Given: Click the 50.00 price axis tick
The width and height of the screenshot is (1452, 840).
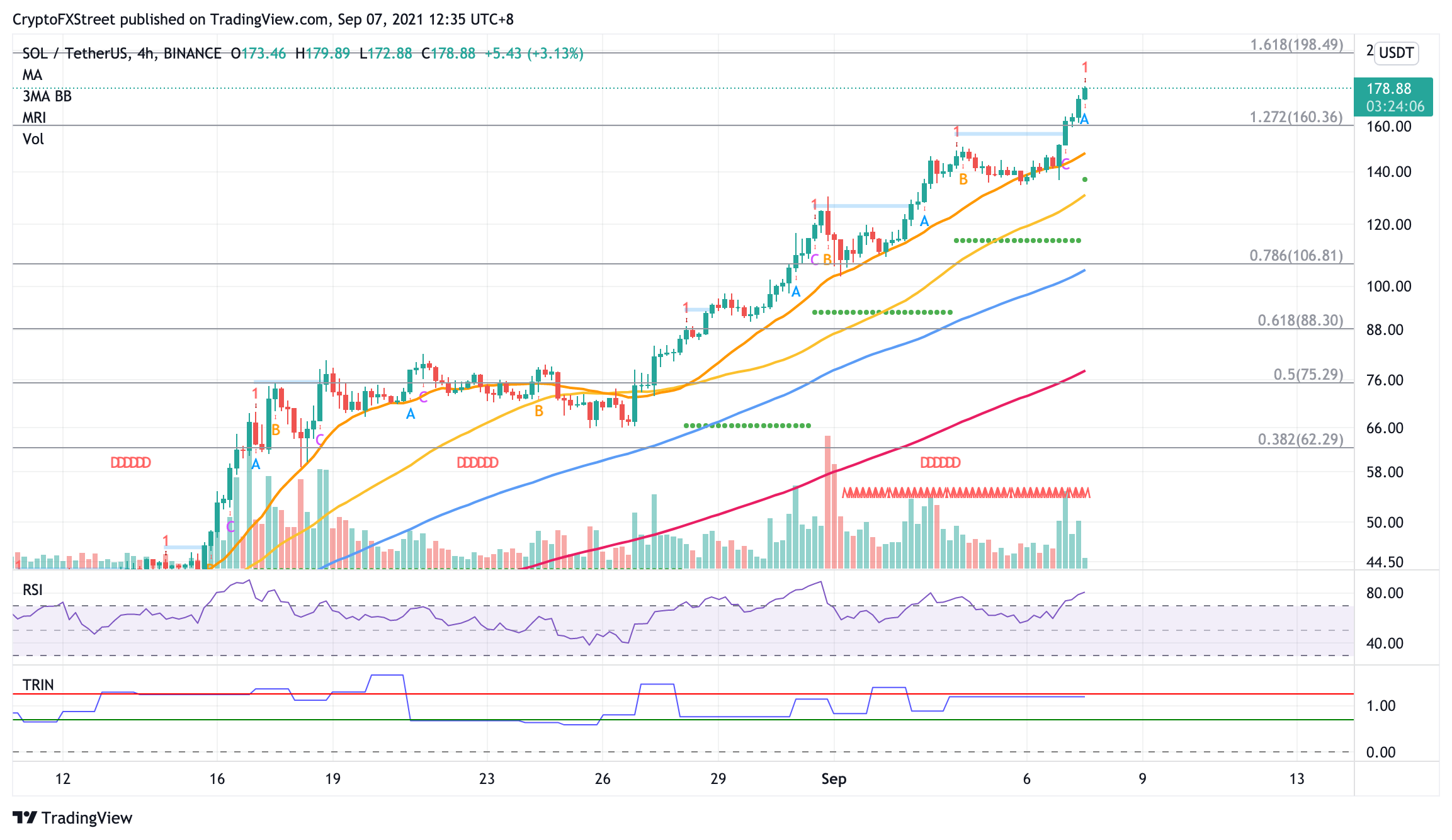Looking at the screenshot, I should point(1385,523).
